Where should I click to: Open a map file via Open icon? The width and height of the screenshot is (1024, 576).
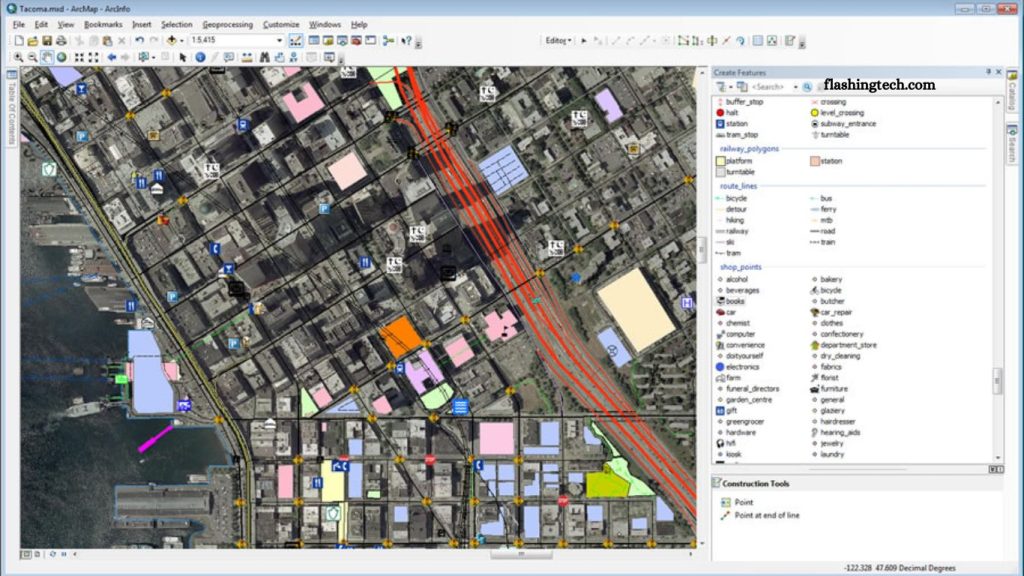tap(33, 40)
